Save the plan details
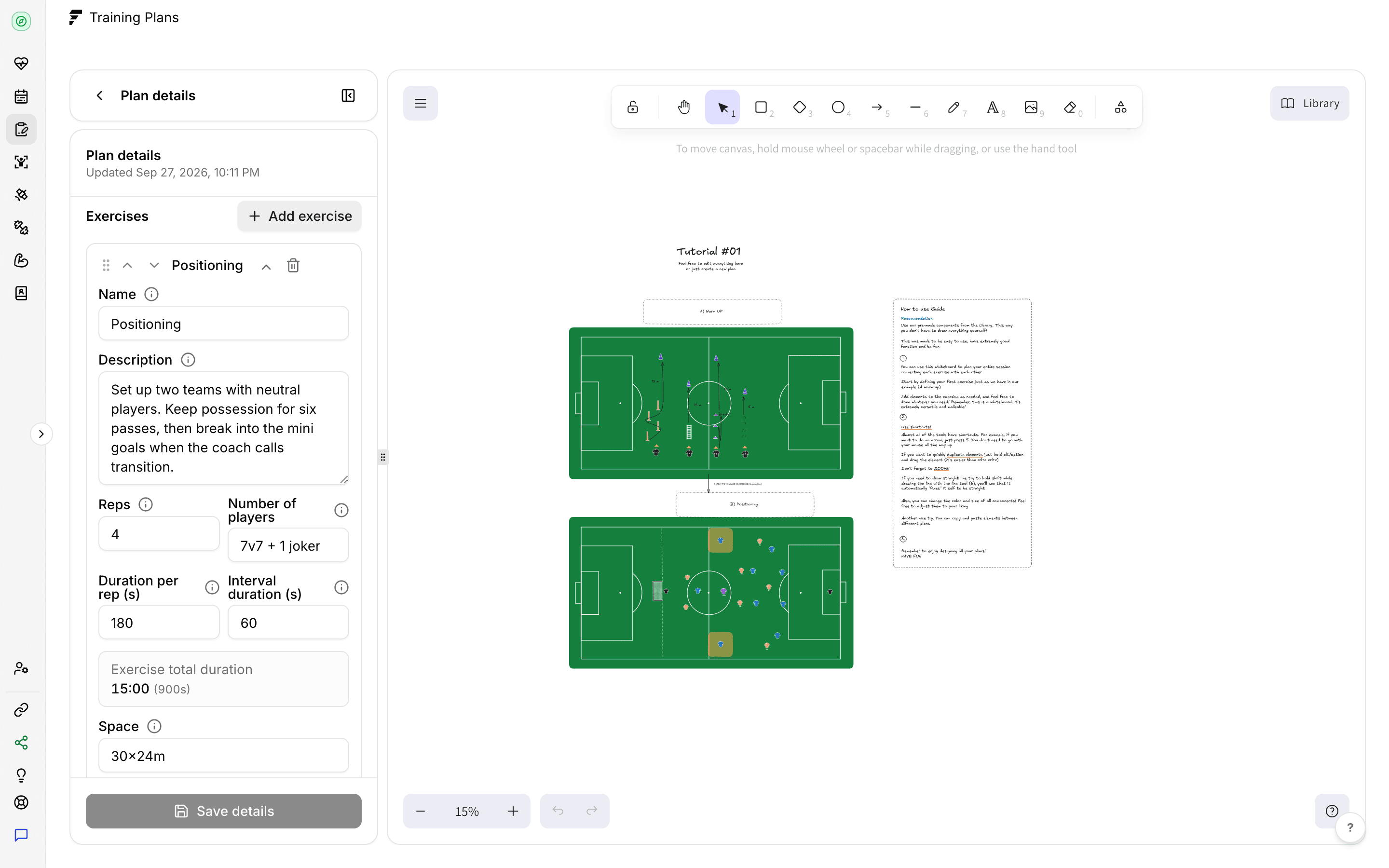Image resolution: width=1389 pixels, height=868 pixels. [223, 811]
